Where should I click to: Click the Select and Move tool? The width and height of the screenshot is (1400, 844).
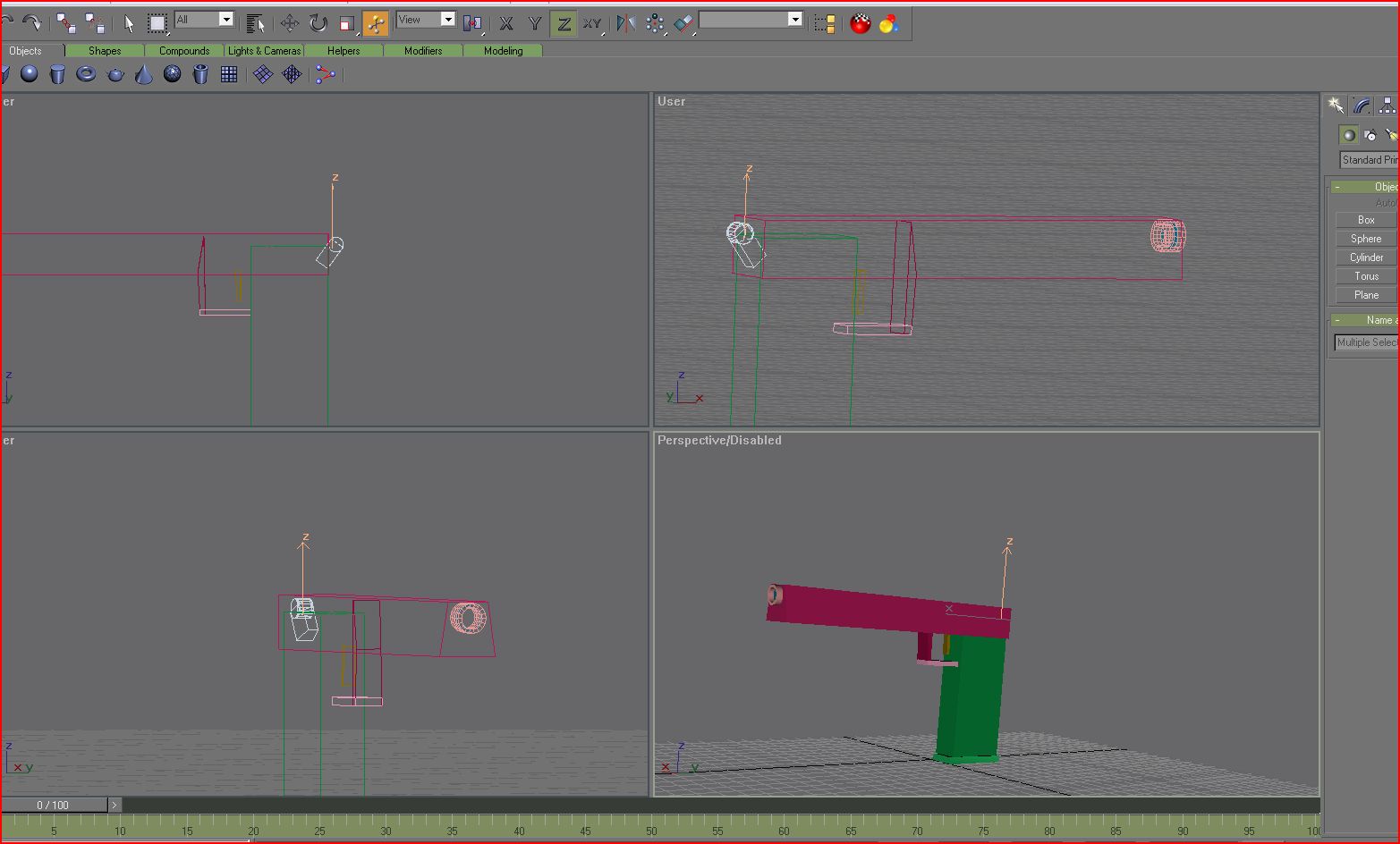point(290,23)
